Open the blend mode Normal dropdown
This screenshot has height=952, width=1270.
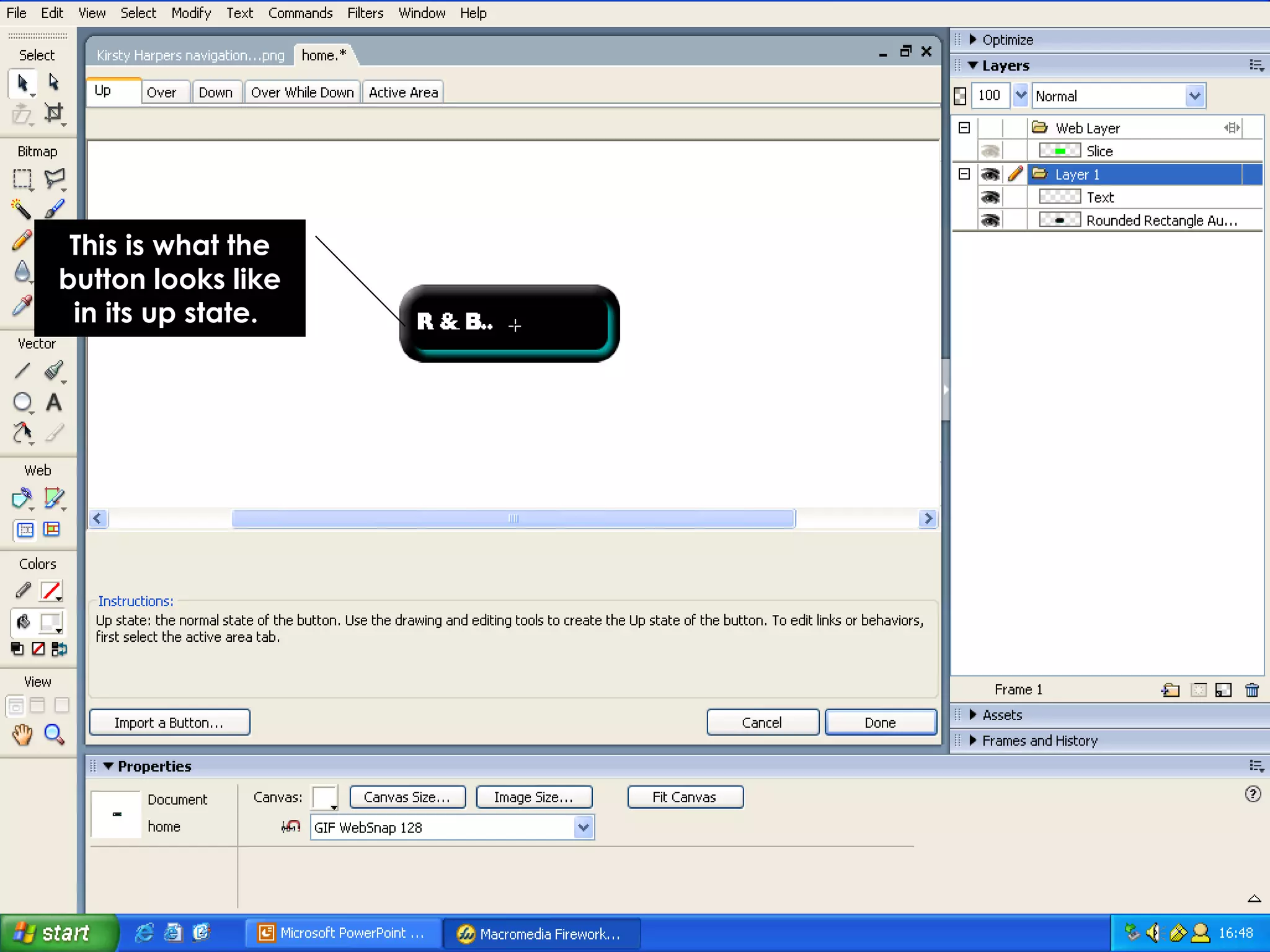tap(1194, 96)
